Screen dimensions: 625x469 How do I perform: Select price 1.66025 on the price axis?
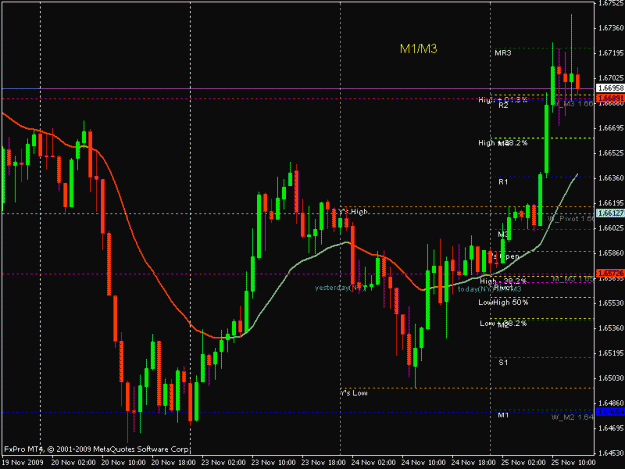click(x=611, y=228)
